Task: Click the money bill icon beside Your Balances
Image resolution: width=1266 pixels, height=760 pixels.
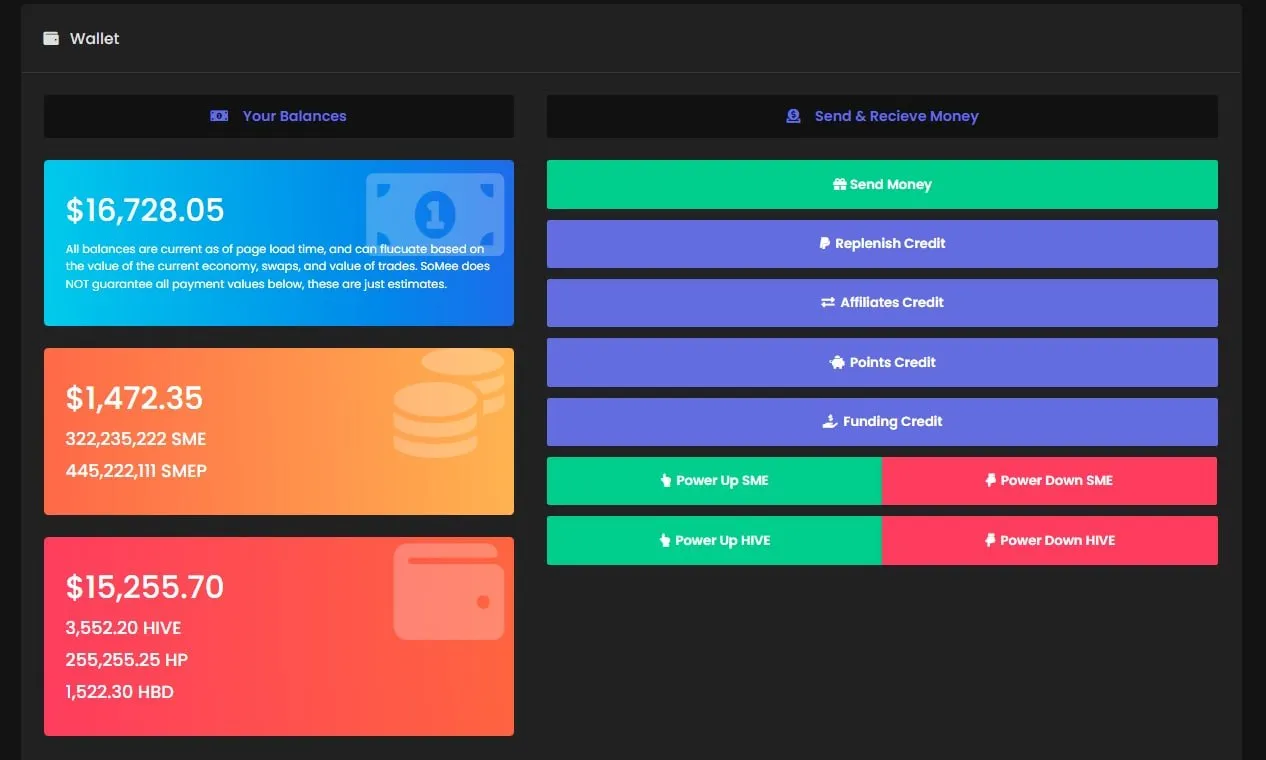Action: point(219,116)
